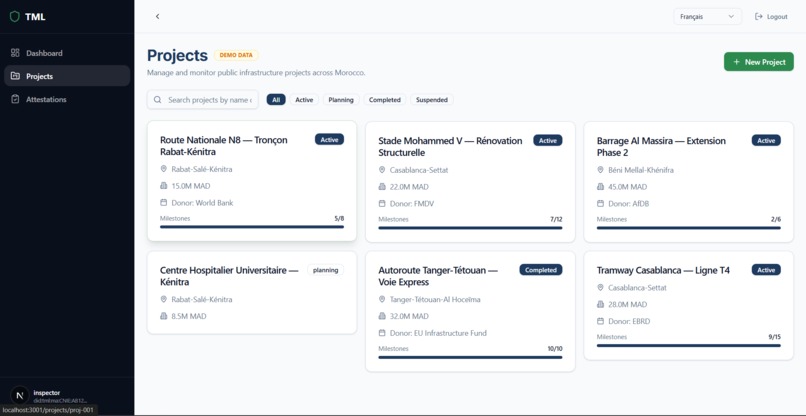The height and width of the screenshot is (416, 806).
Task: Filter projects by Planning status
Action: pyautogui.click(x=341, y=100)
